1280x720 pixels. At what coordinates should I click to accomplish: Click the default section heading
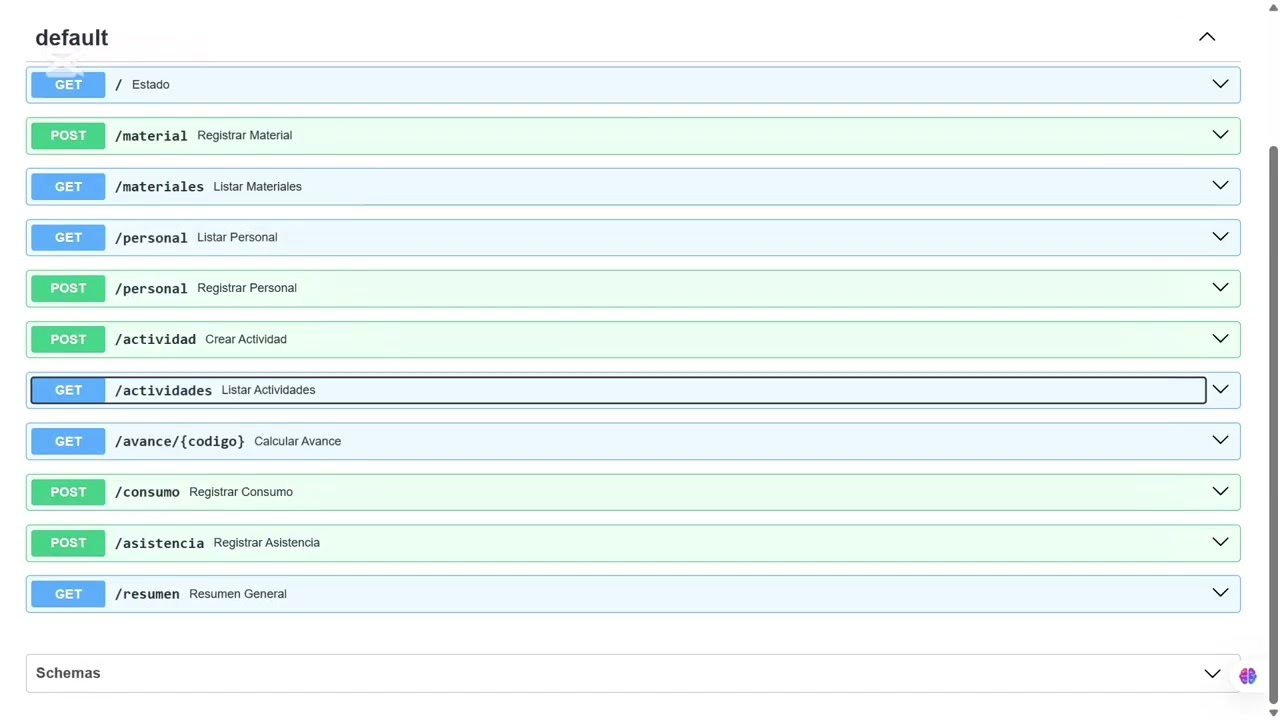tap(72, 38)
